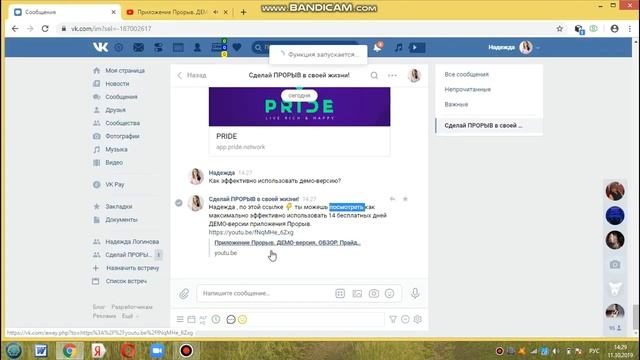The image size is (640, 360).
Task: Open VK Pay in the sidebar
Action: [x=114, y=184]
